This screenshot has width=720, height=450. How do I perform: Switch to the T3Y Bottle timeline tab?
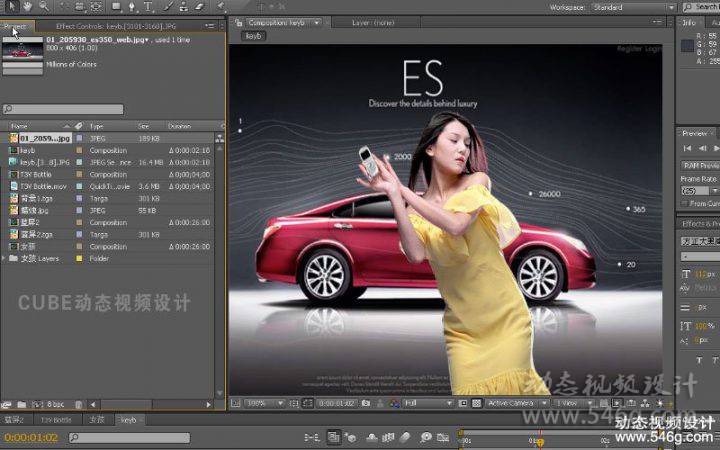(x=56, y=420)
